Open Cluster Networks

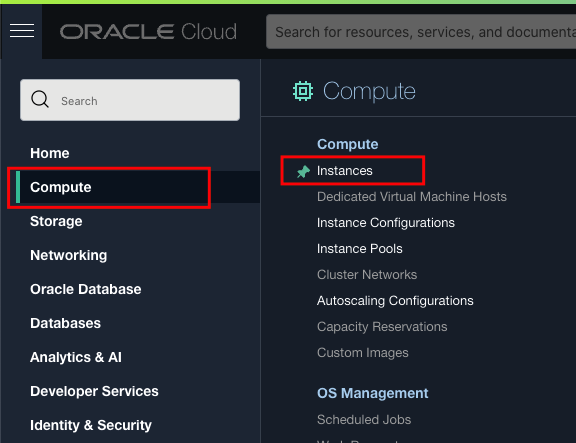367,274
